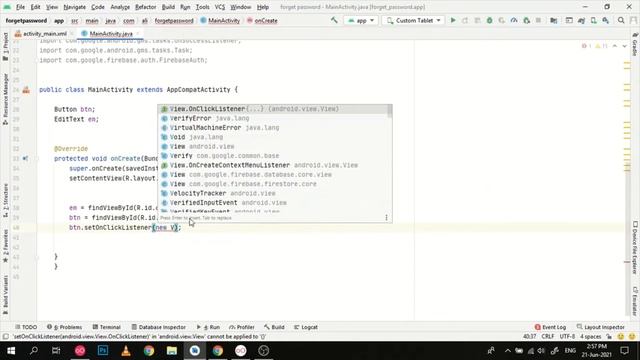Open the app run configuration dropdown

click(x=361, y=20)
